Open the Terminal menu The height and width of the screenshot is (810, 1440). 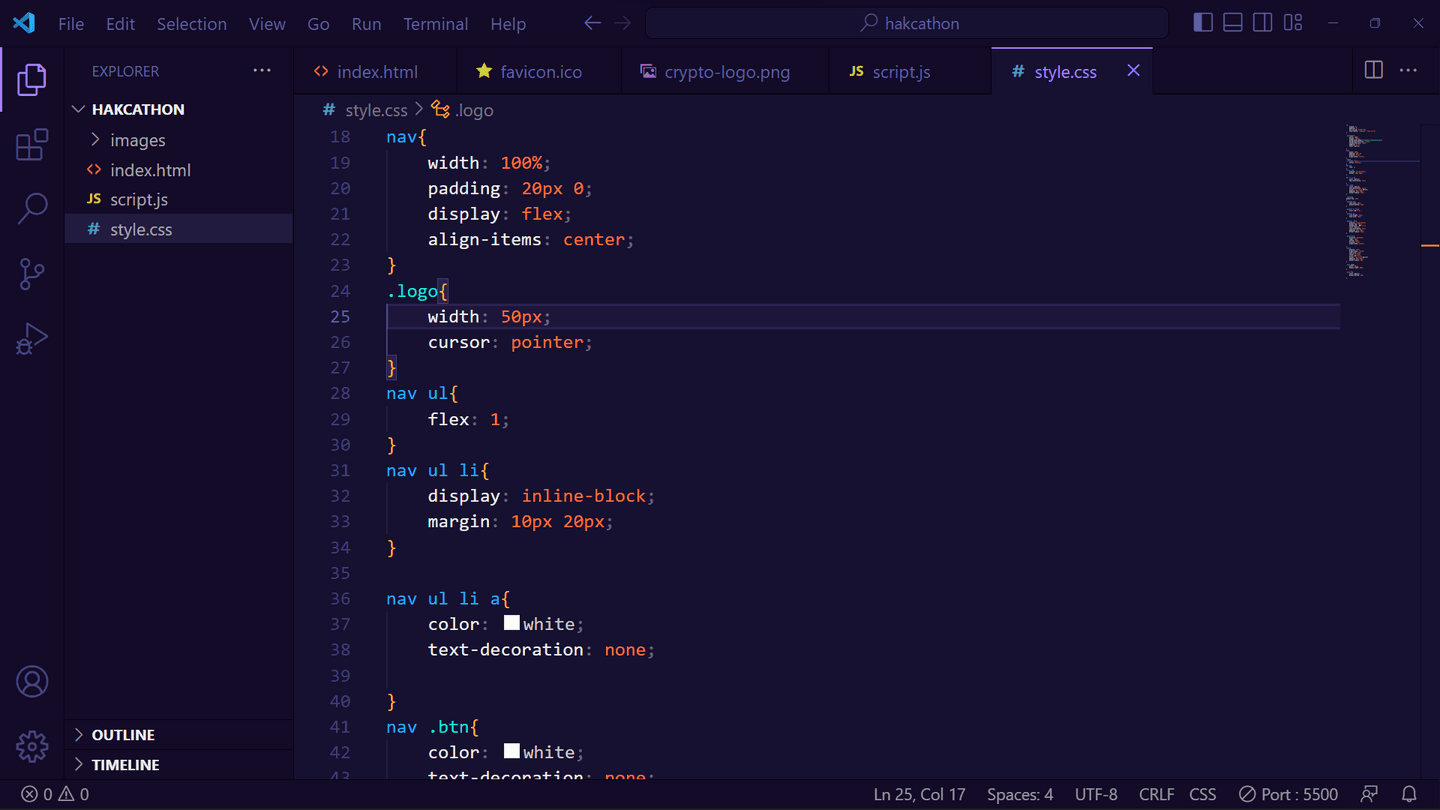point(435,24)
